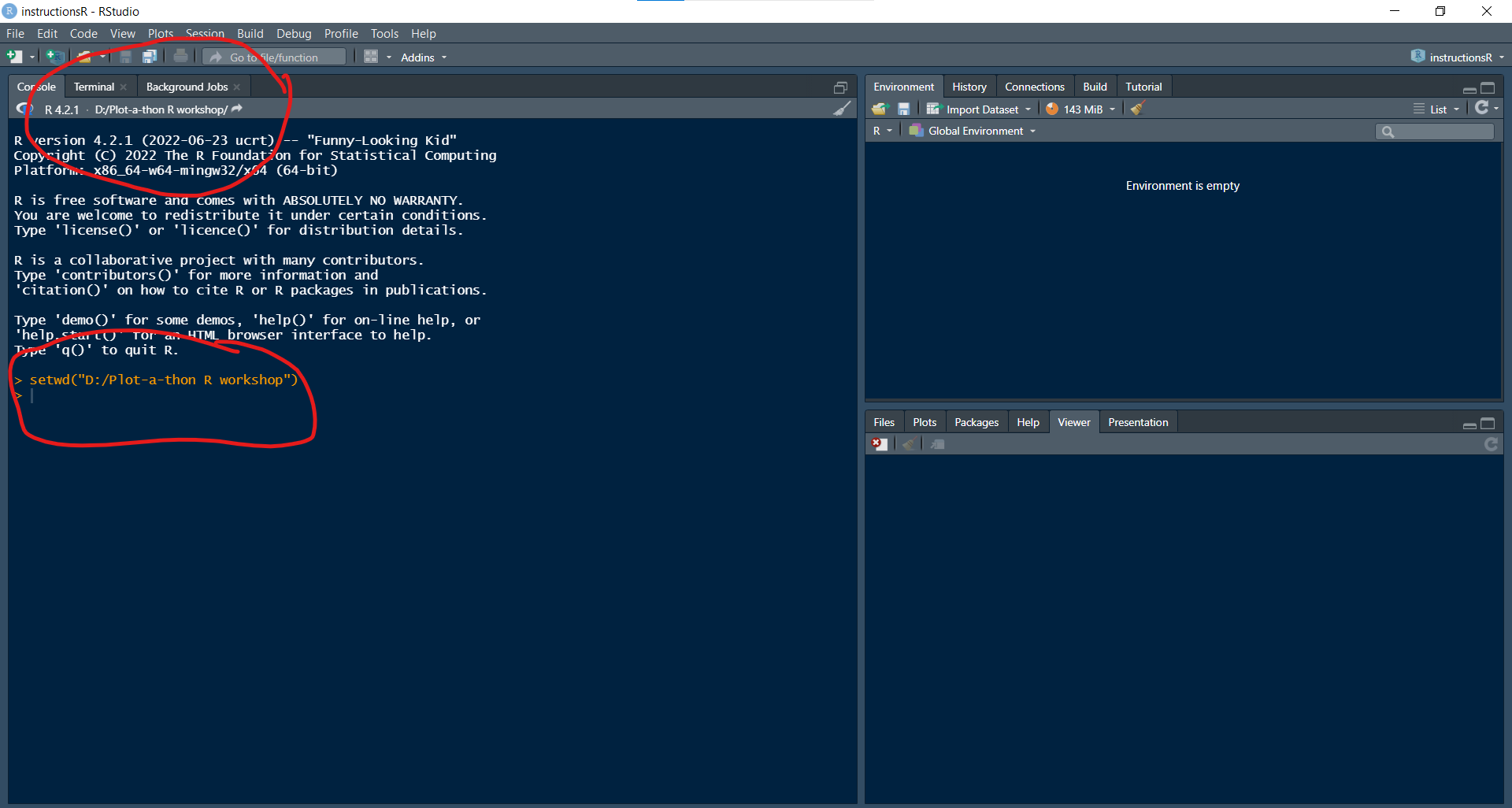Click the remove current viewer item icon
1512x808 pixels.
[x=880, y=444]
